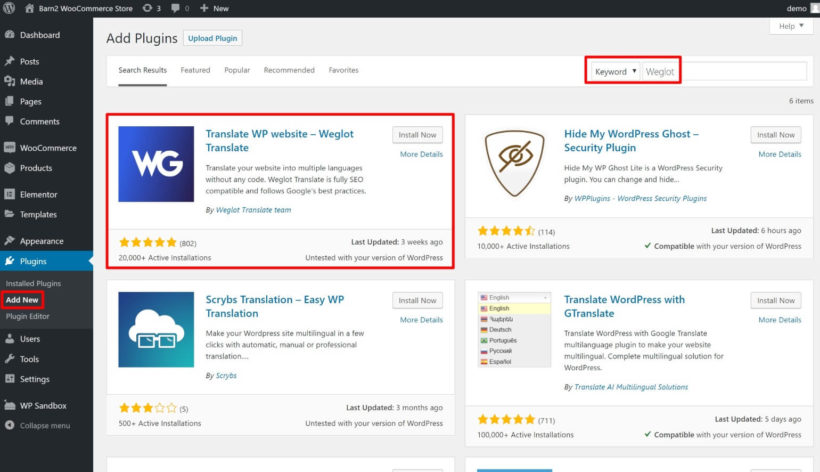Open More Details for Weglot Translate

point(422,154)
